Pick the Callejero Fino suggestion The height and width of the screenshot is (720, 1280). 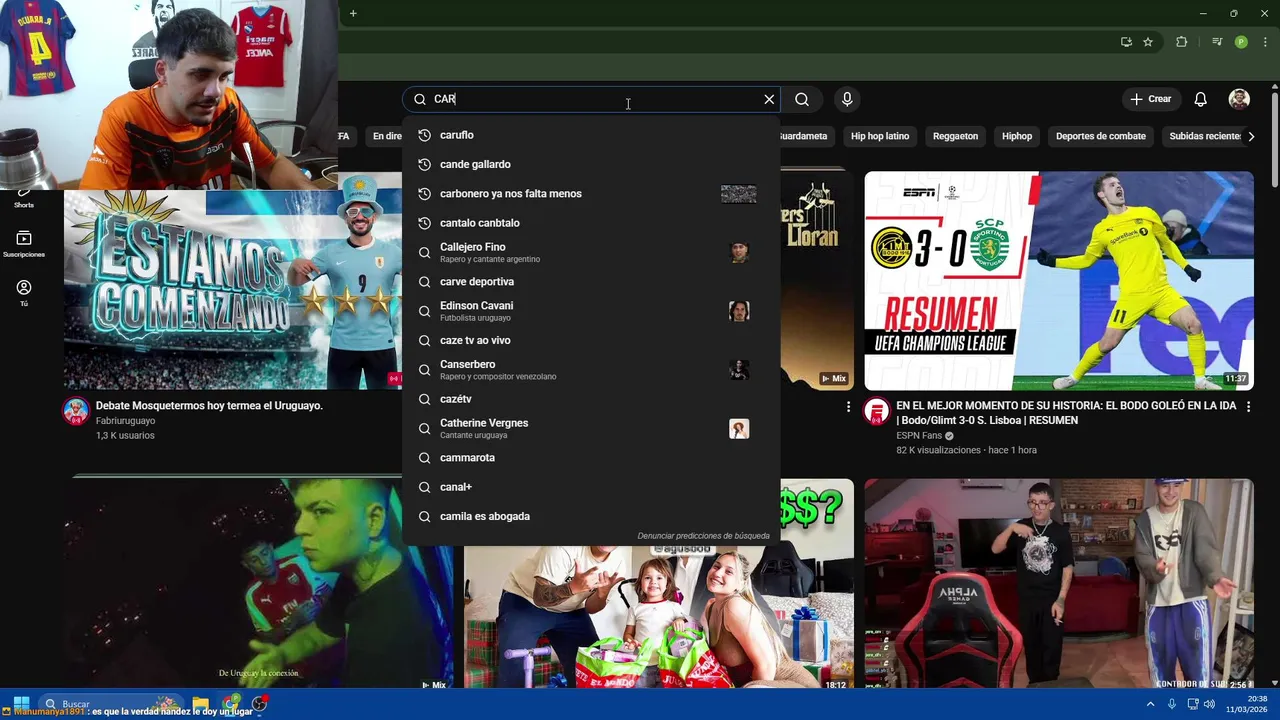(x=591, y=252)
